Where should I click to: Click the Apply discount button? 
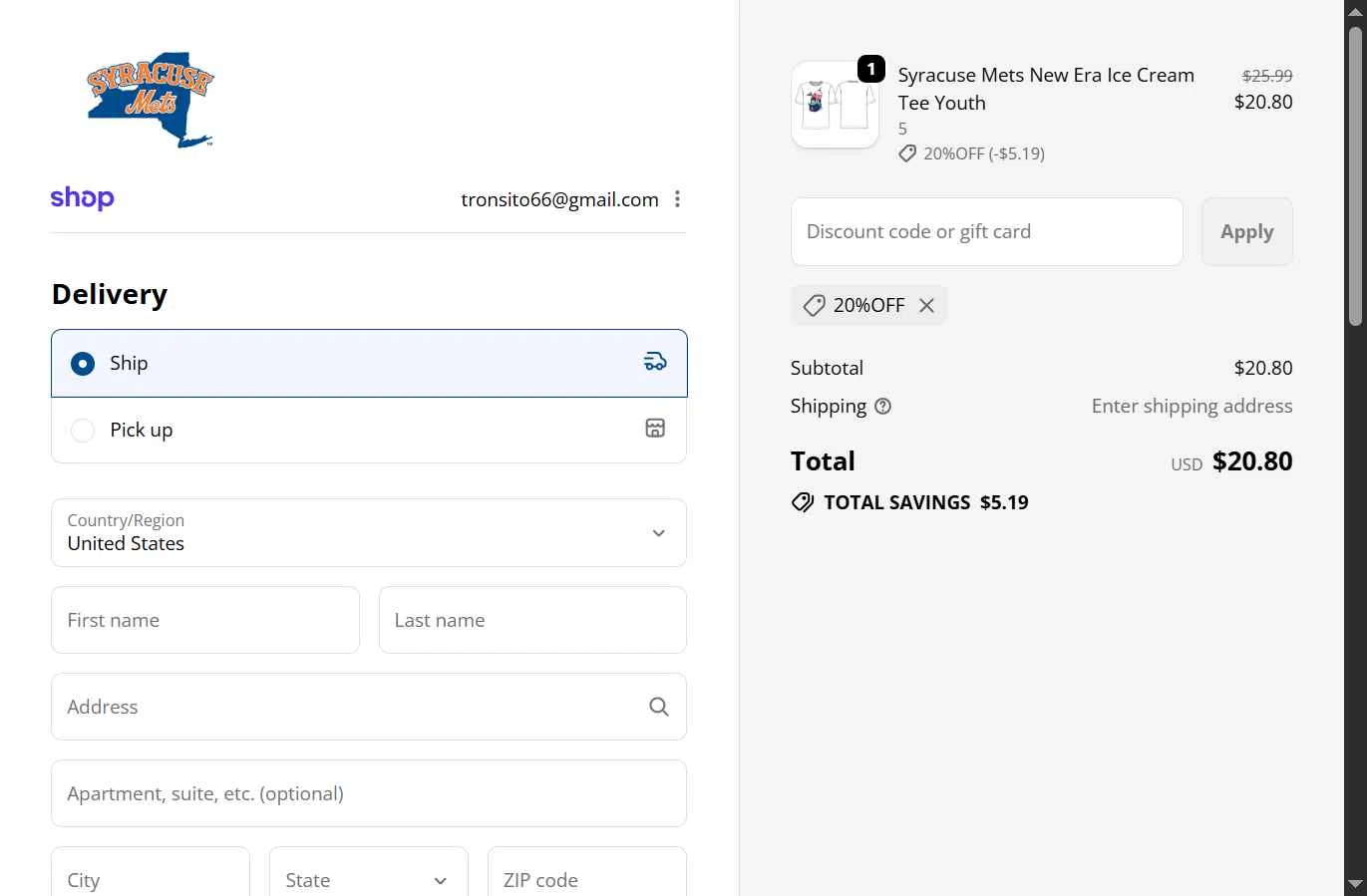(1246, 232)
